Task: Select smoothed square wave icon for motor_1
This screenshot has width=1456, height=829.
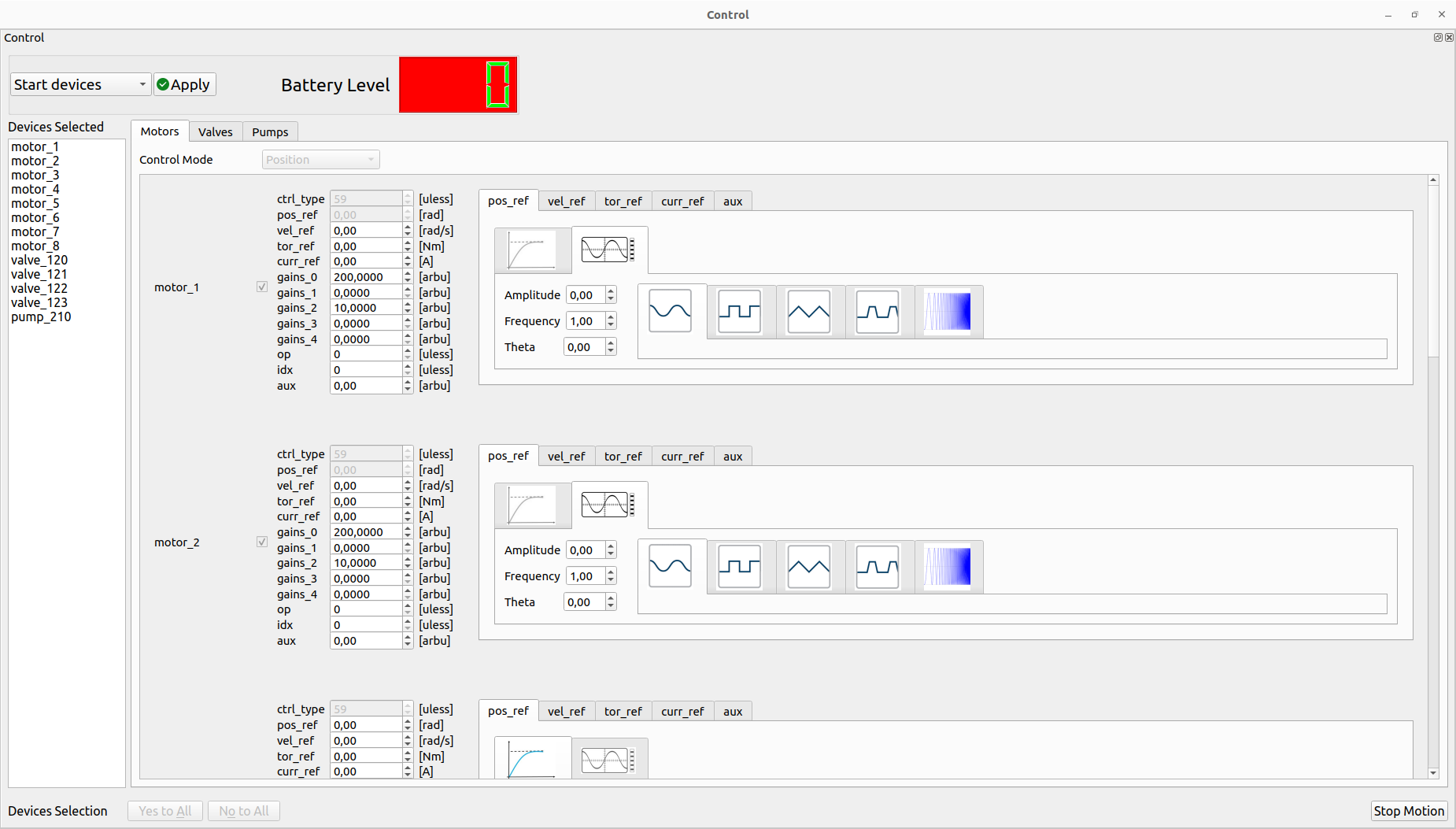Action: tap(878, 311)
